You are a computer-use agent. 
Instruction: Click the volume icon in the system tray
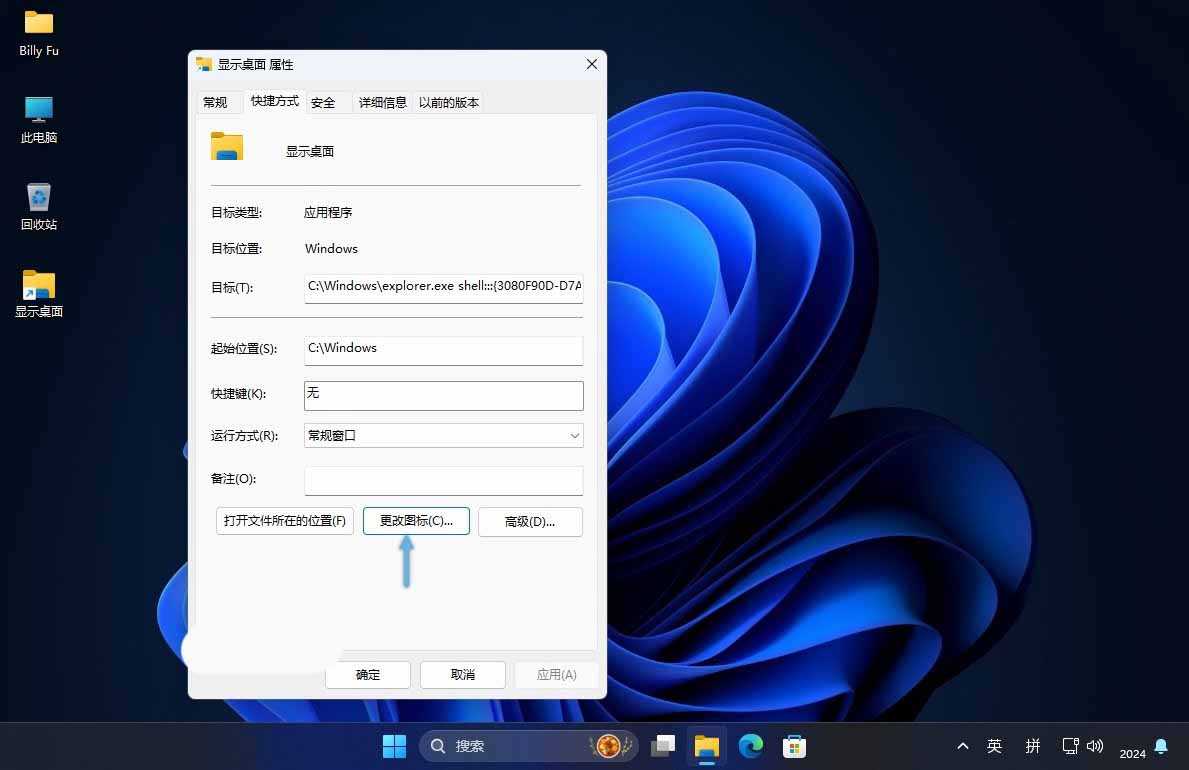point(1095,746)
